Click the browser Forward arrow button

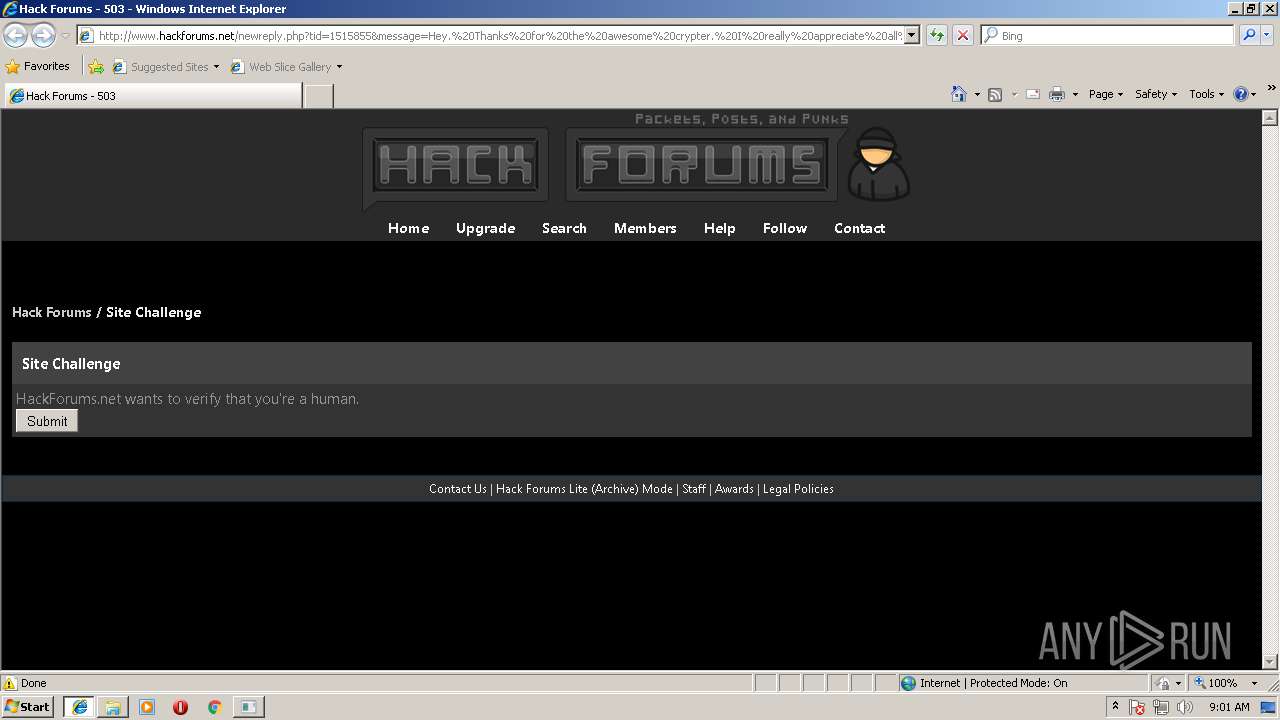click(x=43, y=35)
